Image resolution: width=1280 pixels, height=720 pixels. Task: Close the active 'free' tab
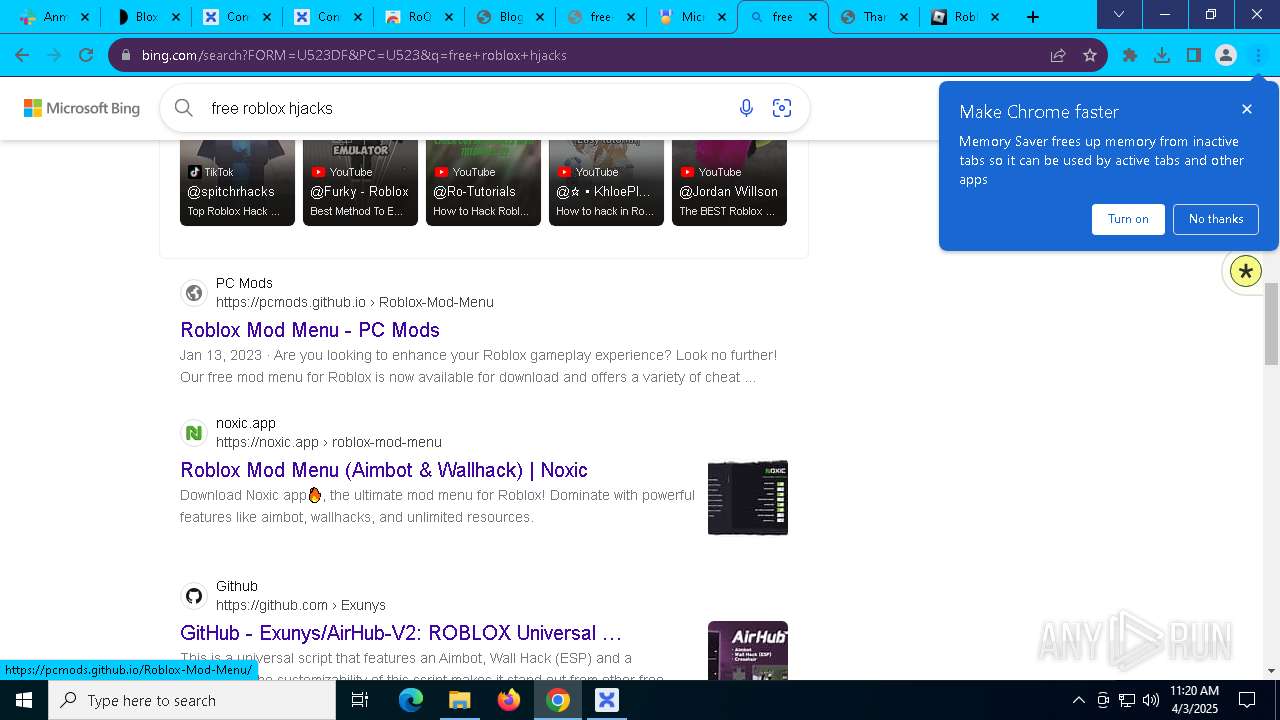(x=813, y=17)
